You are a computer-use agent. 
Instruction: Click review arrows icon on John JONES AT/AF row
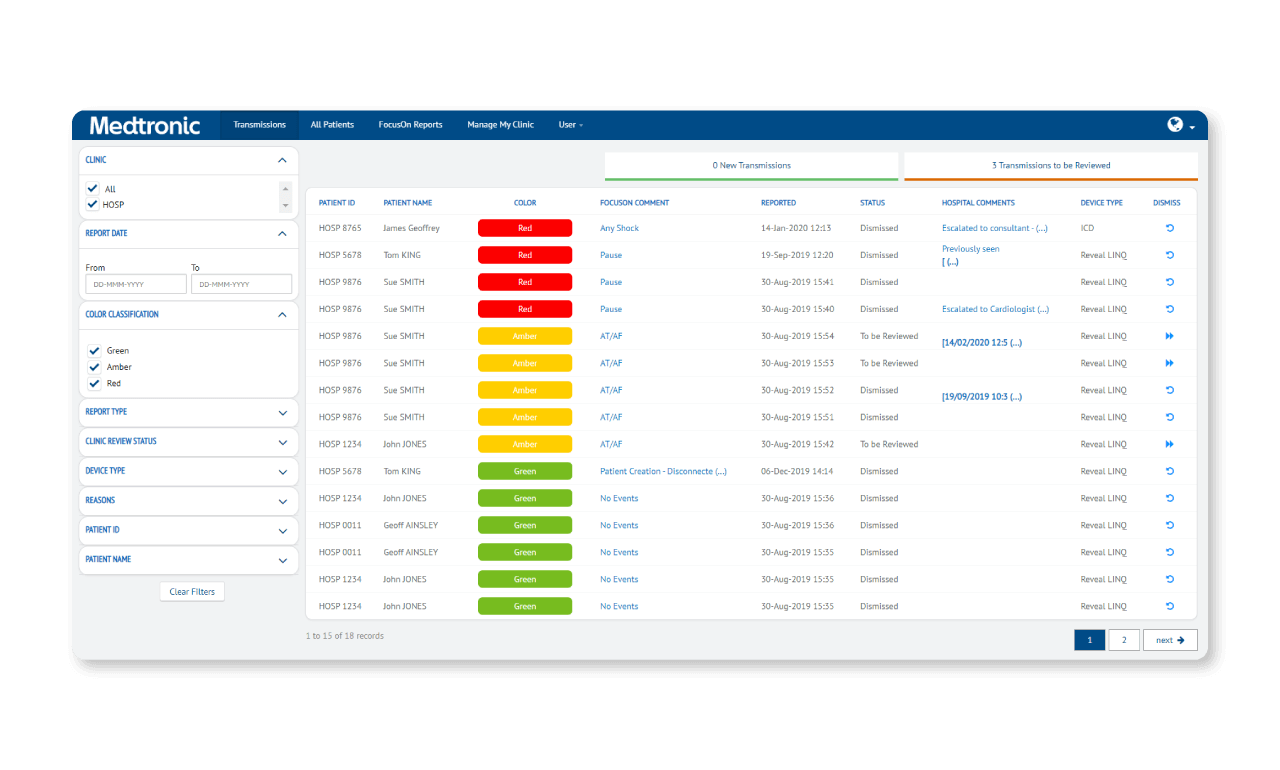coord(1169,443)
